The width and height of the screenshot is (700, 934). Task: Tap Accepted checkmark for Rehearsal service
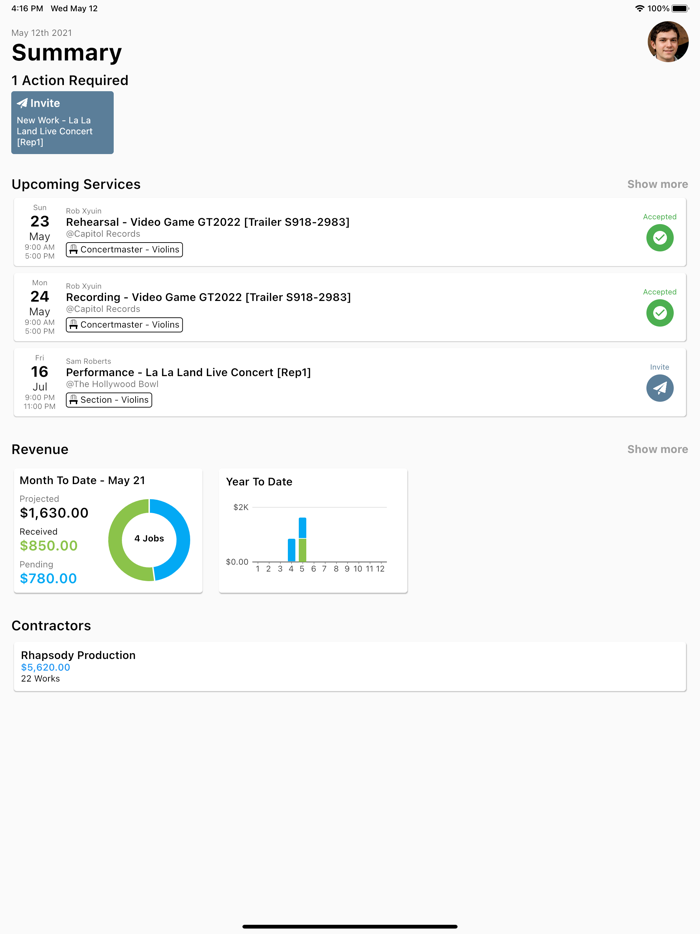click(659, 238)
